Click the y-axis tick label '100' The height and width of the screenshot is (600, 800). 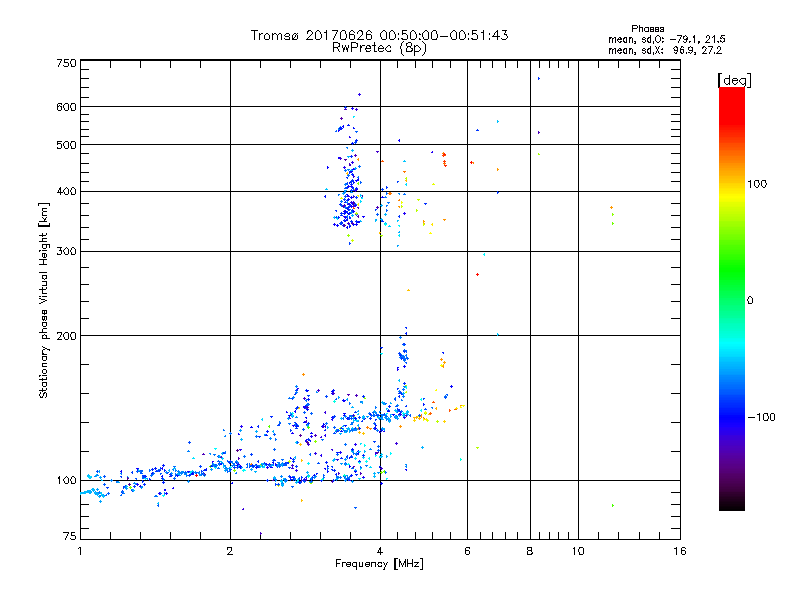(67, 481)
